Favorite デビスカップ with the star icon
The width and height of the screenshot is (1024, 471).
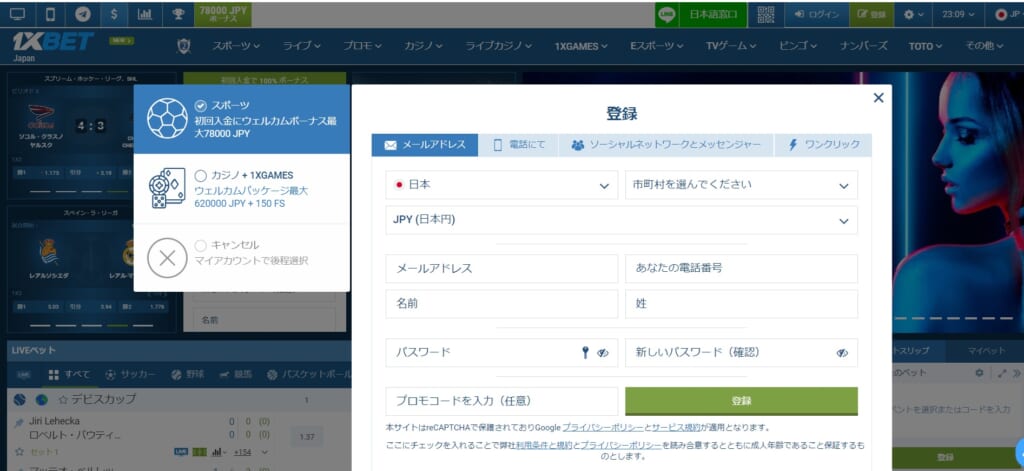(63, 399)
